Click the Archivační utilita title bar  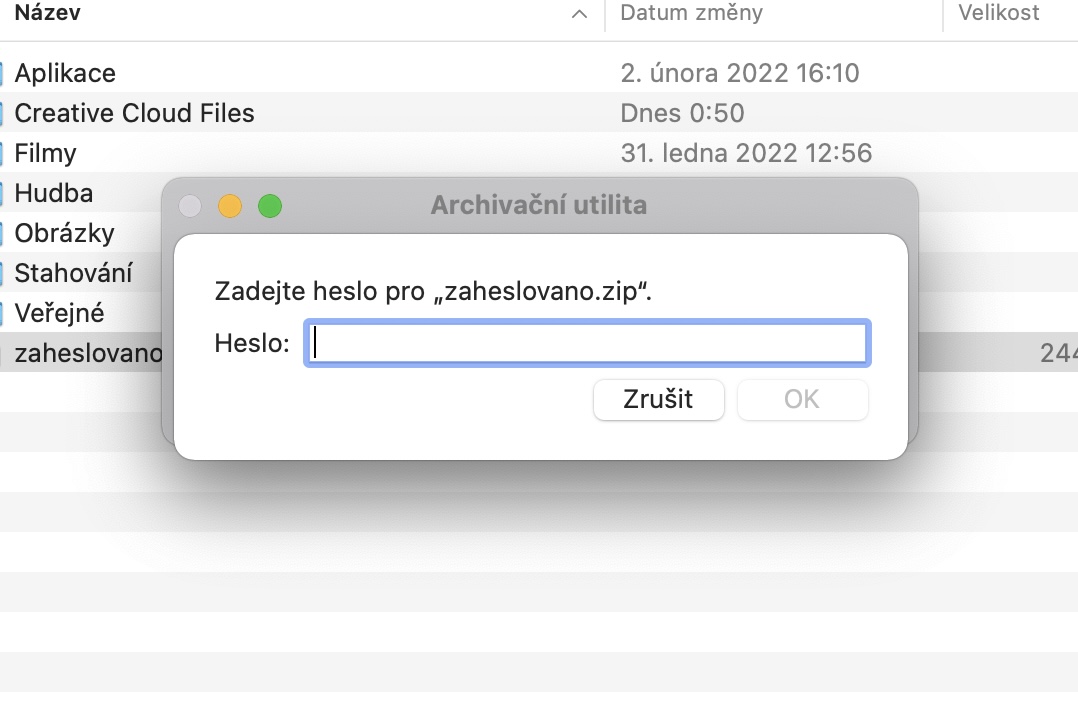[539, 206]
